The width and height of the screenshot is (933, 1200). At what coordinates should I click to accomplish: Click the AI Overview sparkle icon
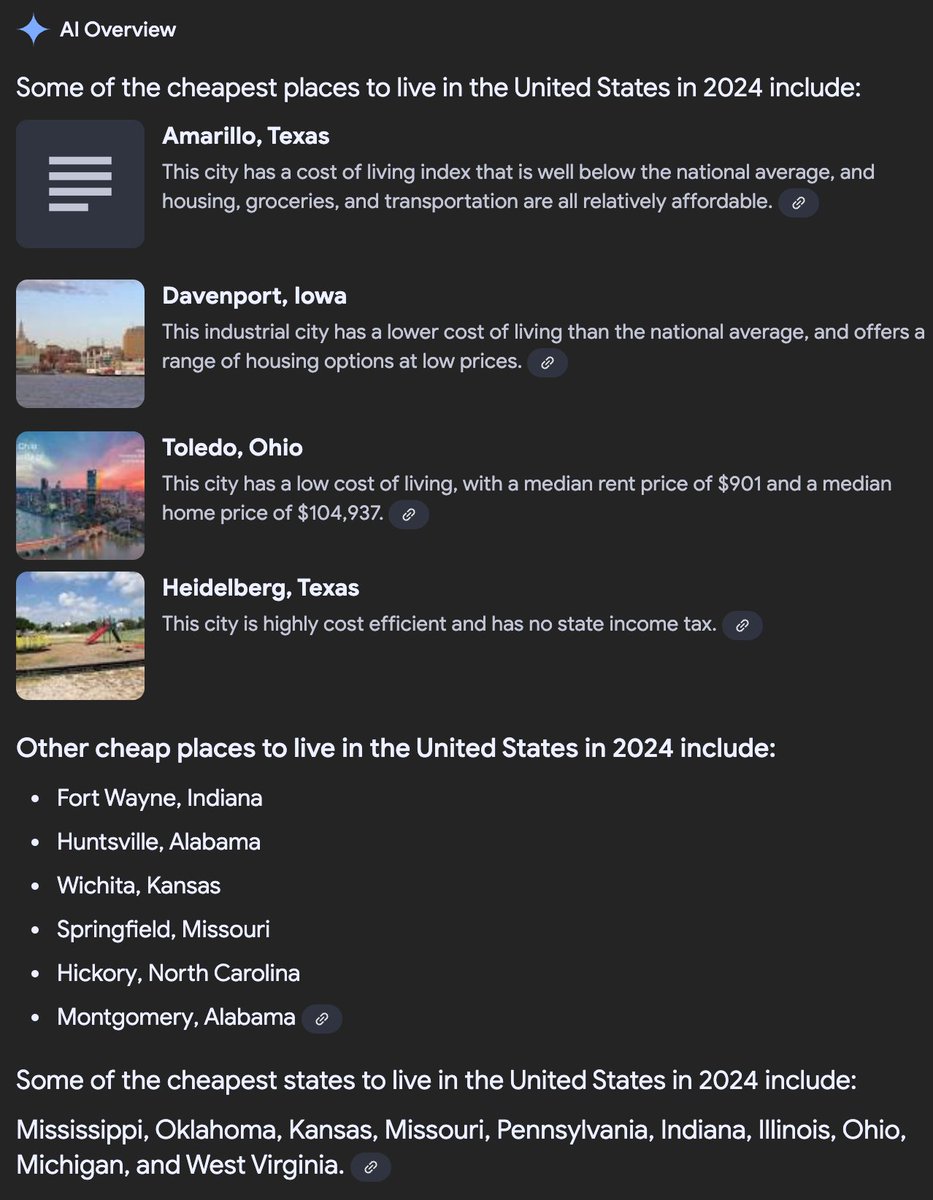33,29
